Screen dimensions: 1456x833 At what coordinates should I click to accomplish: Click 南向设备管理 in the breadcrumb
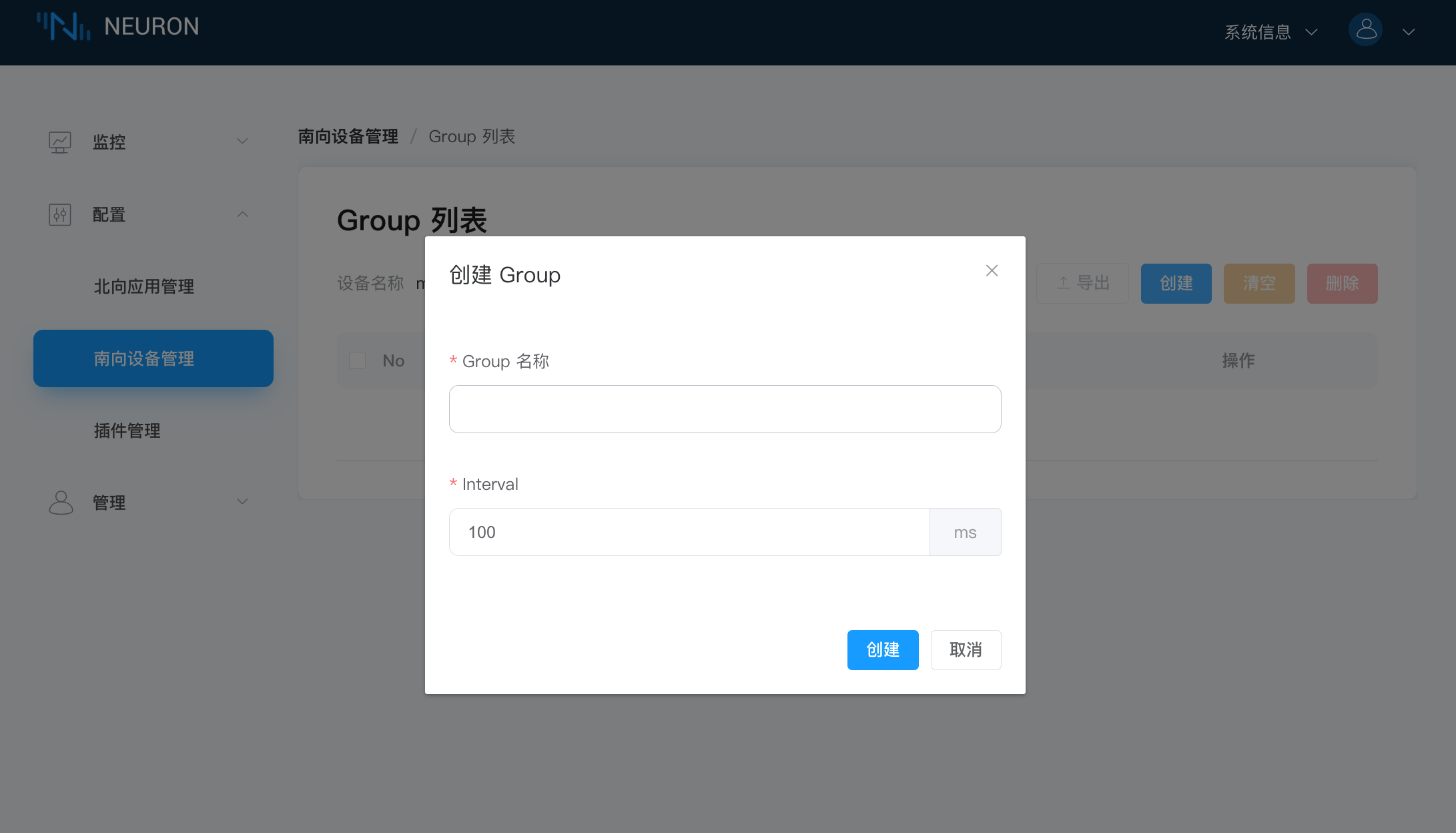pos(348,136)
